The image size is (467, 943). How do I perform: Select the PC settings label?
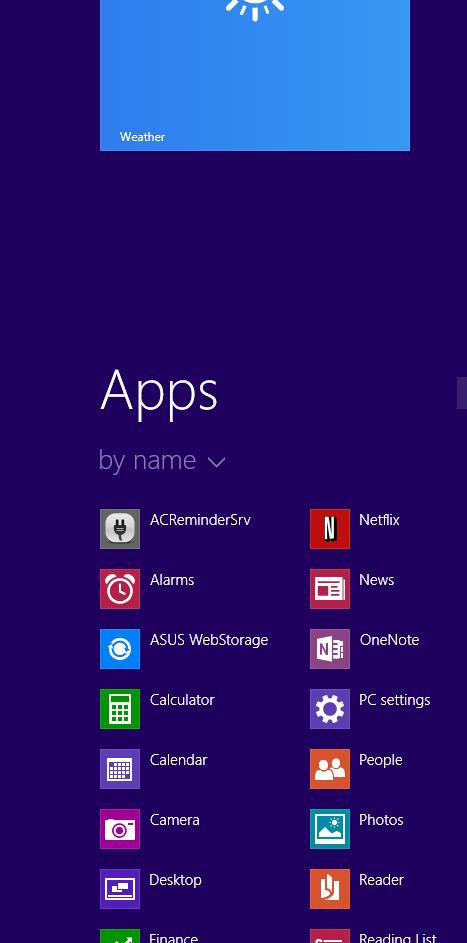tap(394, 701)
